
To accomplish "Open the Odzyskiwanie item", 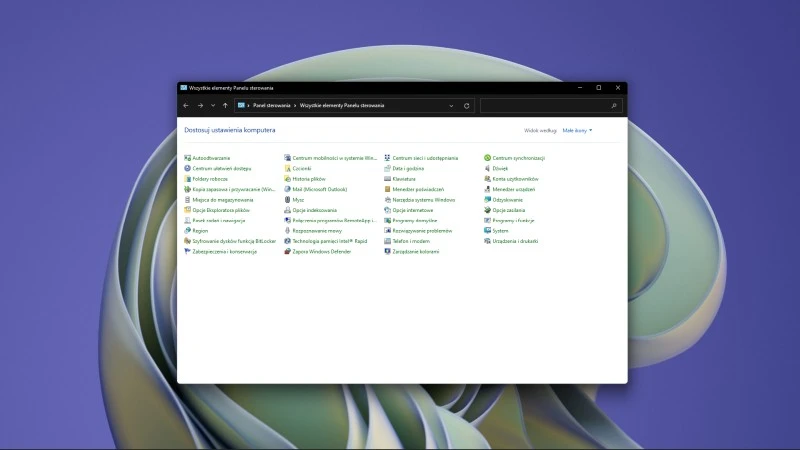I will [x=504, y=200].
